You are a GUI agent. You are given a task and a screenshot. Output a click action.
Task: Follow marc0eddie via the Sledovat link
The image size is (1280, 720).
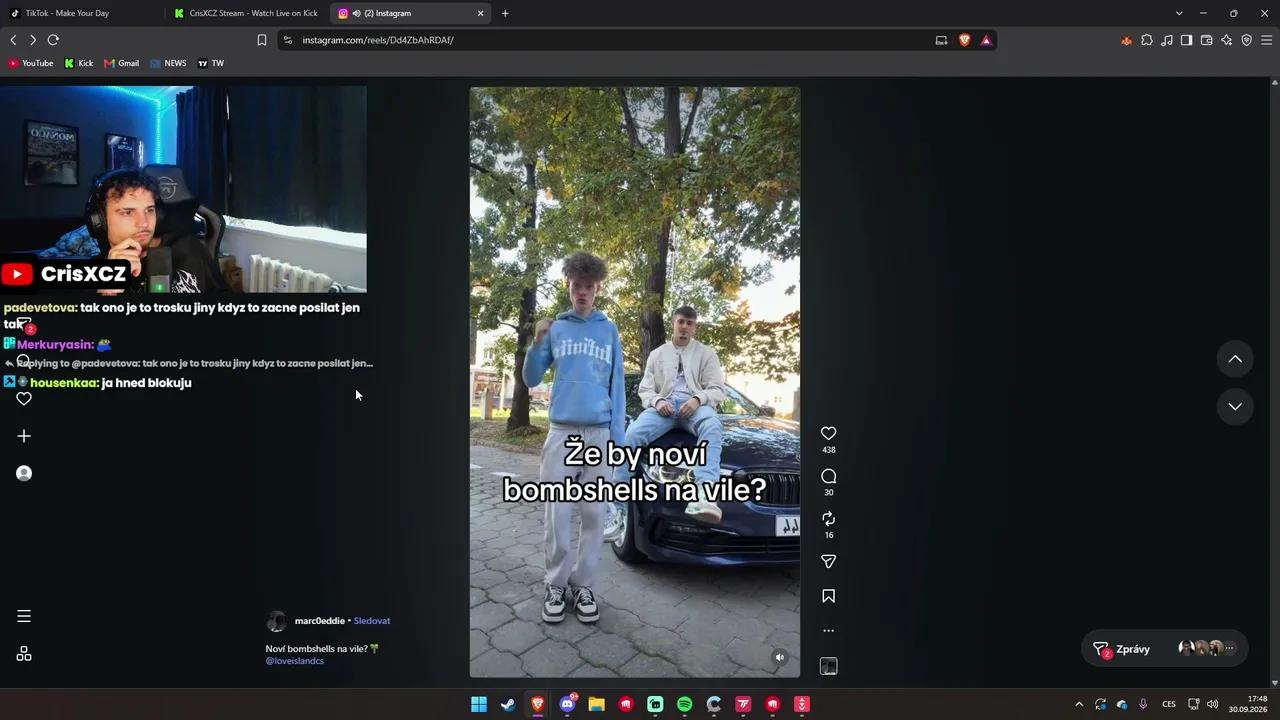pyautogui.click(x=372, y=621)
